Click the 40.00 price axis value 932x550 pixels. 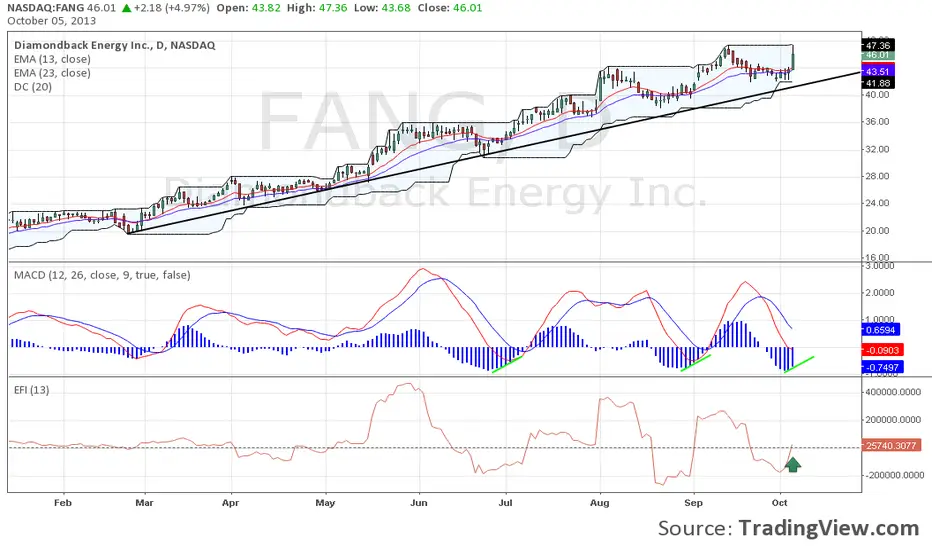[x=877, y=95]
